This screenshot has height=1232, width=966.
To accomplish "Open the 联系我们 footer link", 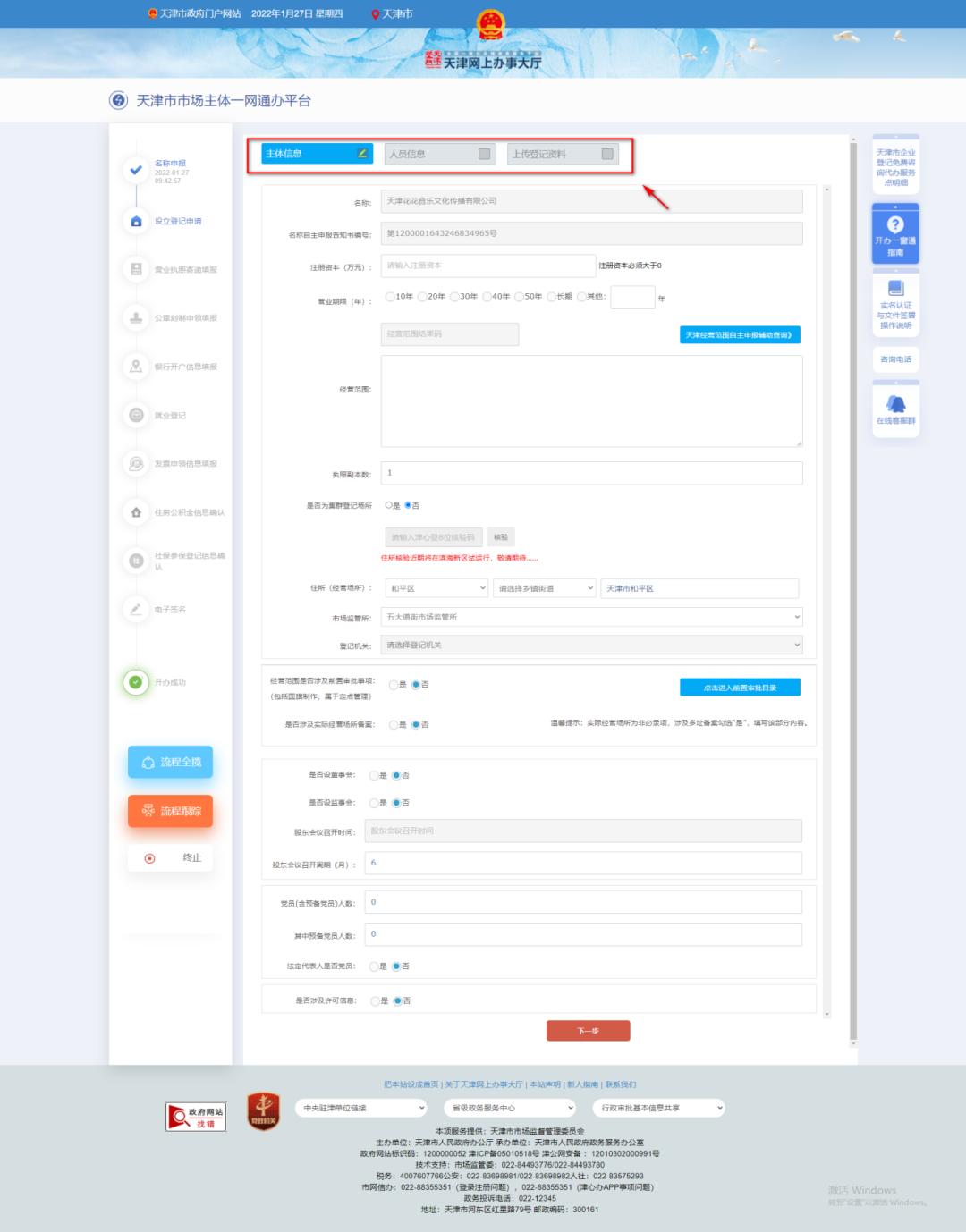I will [x=621, y=1084].
